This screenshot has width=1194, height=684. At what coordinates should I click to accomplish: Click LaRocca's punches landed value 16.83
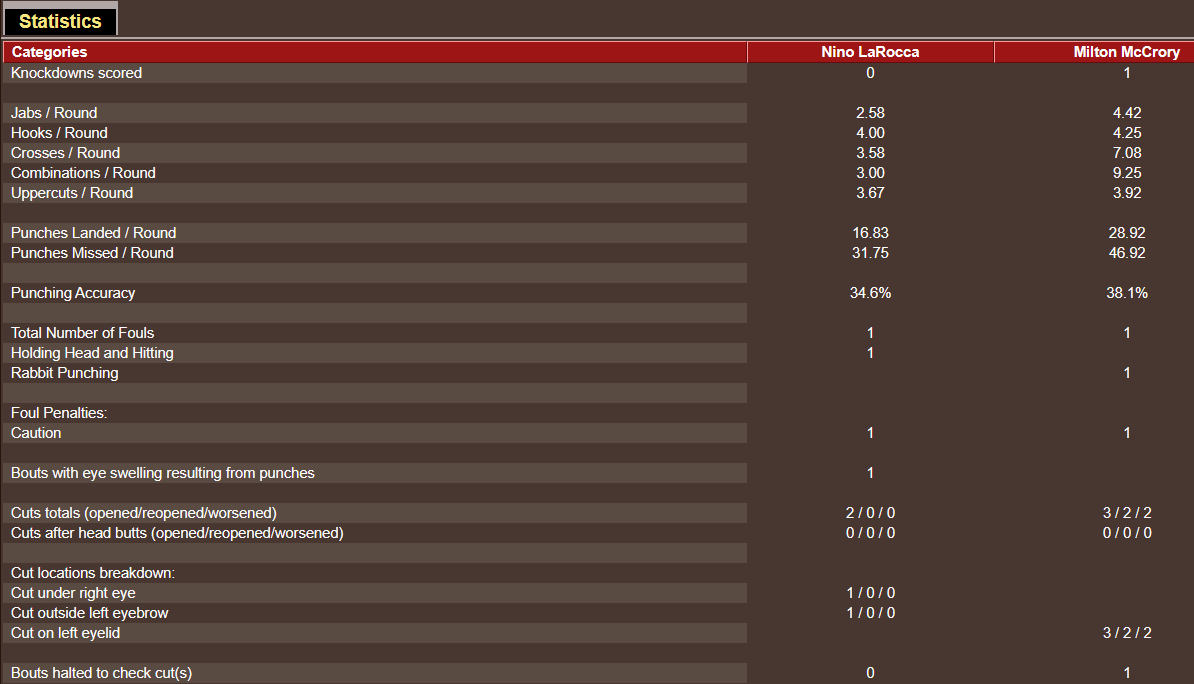click(x=870, y=233)
